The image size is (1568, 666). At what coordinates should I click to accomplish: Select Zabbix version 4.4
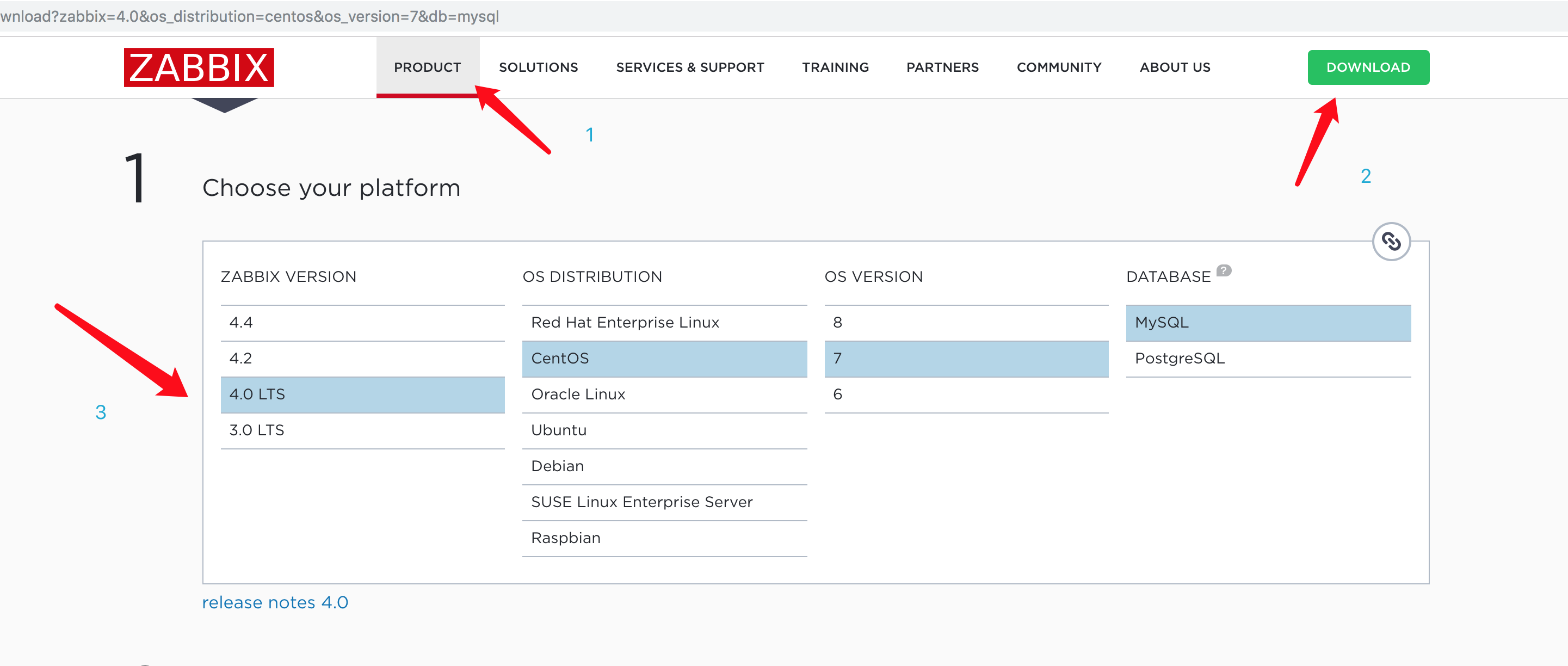click(363, 323)
